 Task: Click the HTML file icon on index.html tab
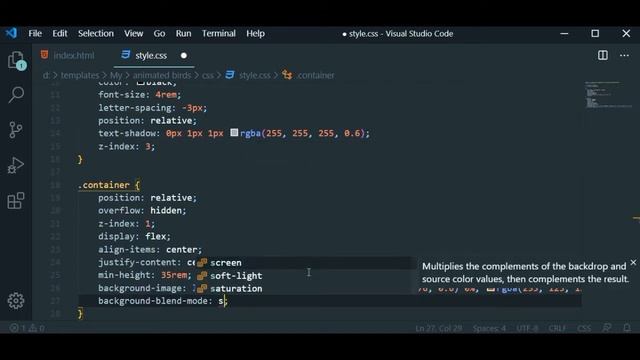44,55
